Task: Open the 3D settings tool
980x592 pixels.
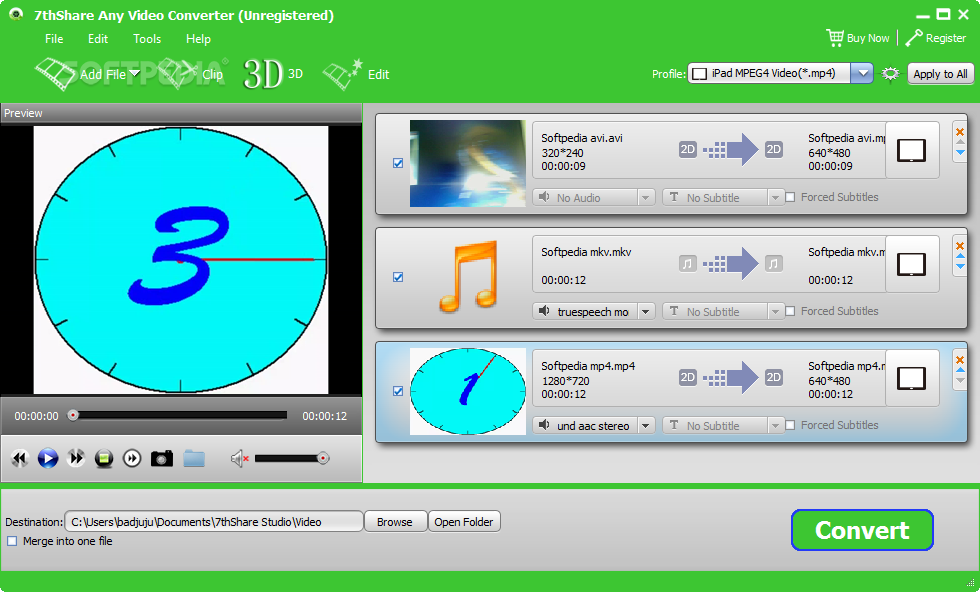Action: coord(273,74)
